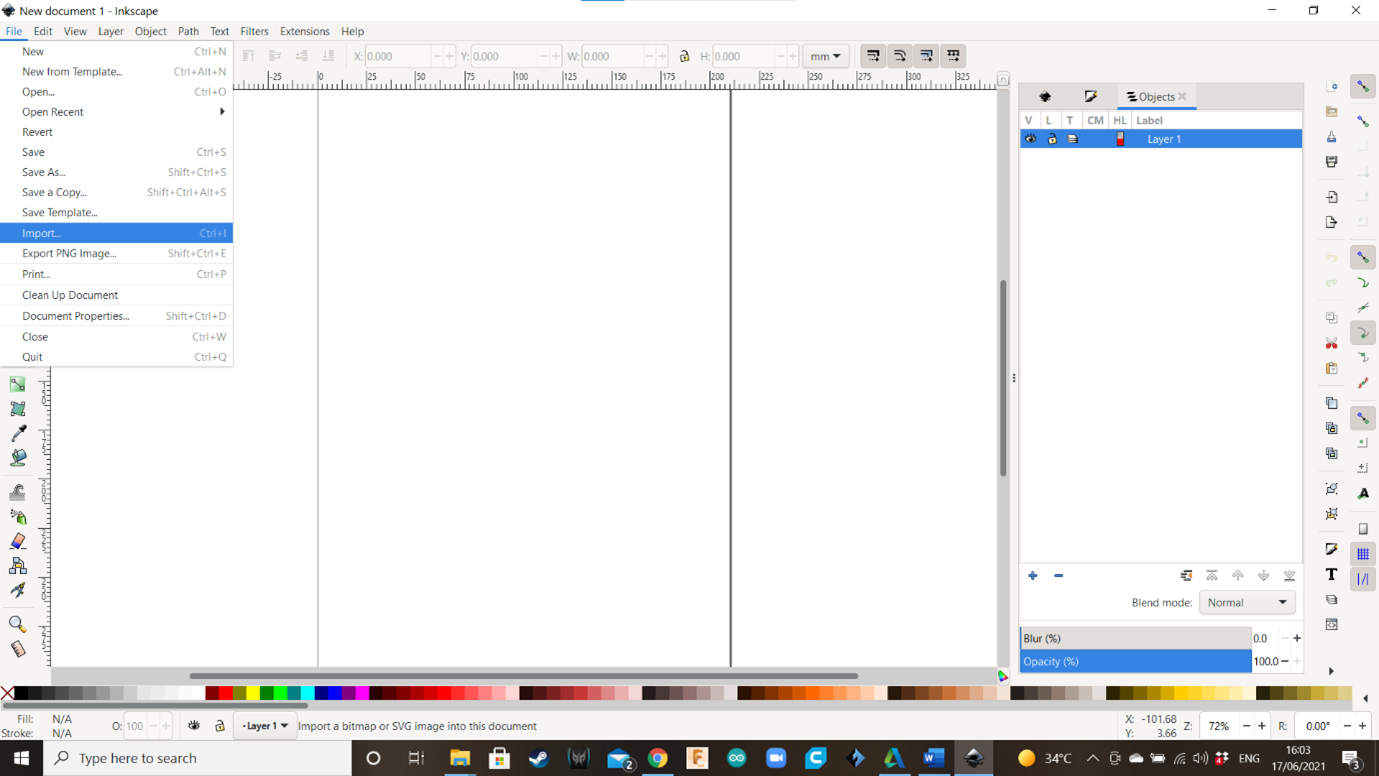This screenshot has height=776, width=1379.
Task: Select the Tweak tool wave icon
Action: coord(17,493)
